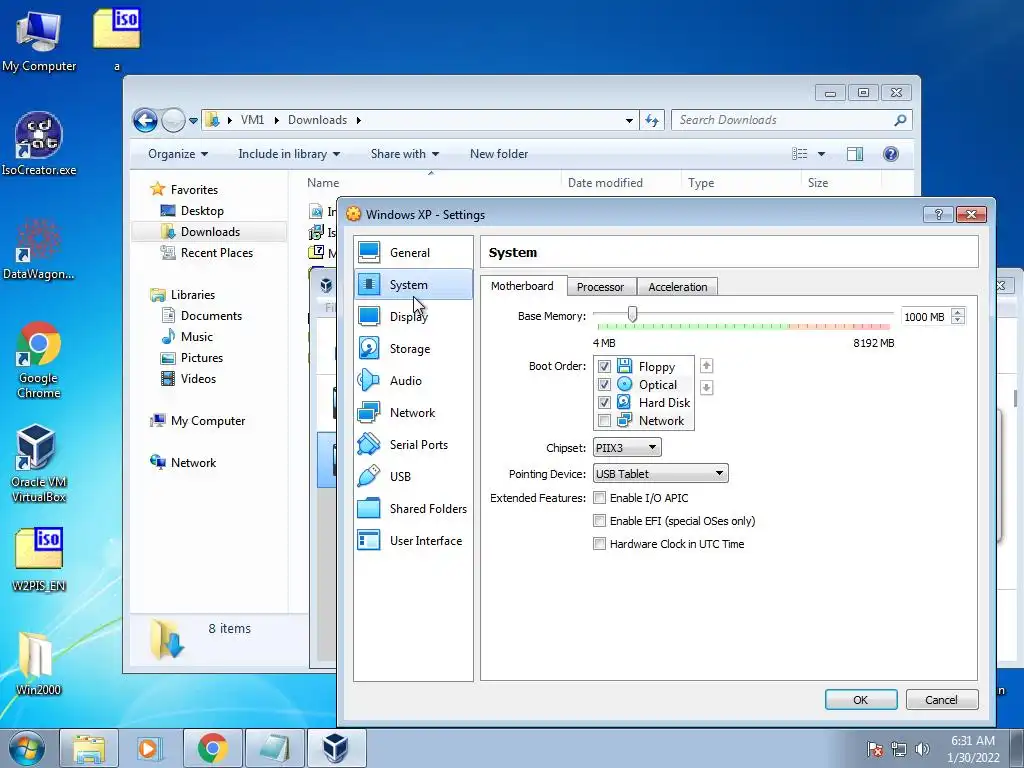1024x768 pixels.
Task: Switch to the Acceleration tab
Action: [677, 287]
